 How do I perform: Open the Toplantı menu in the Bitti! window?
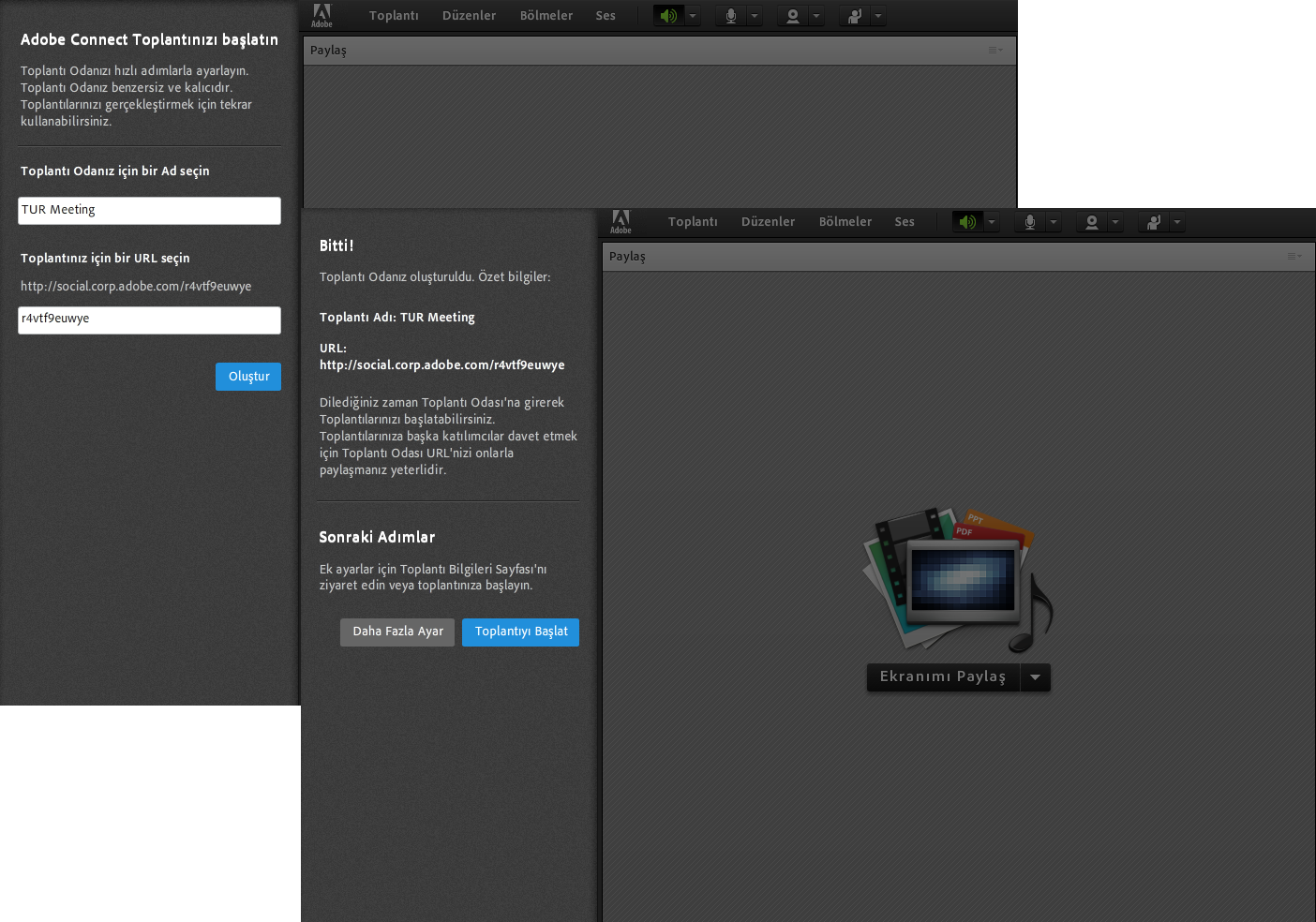[693, 222]
